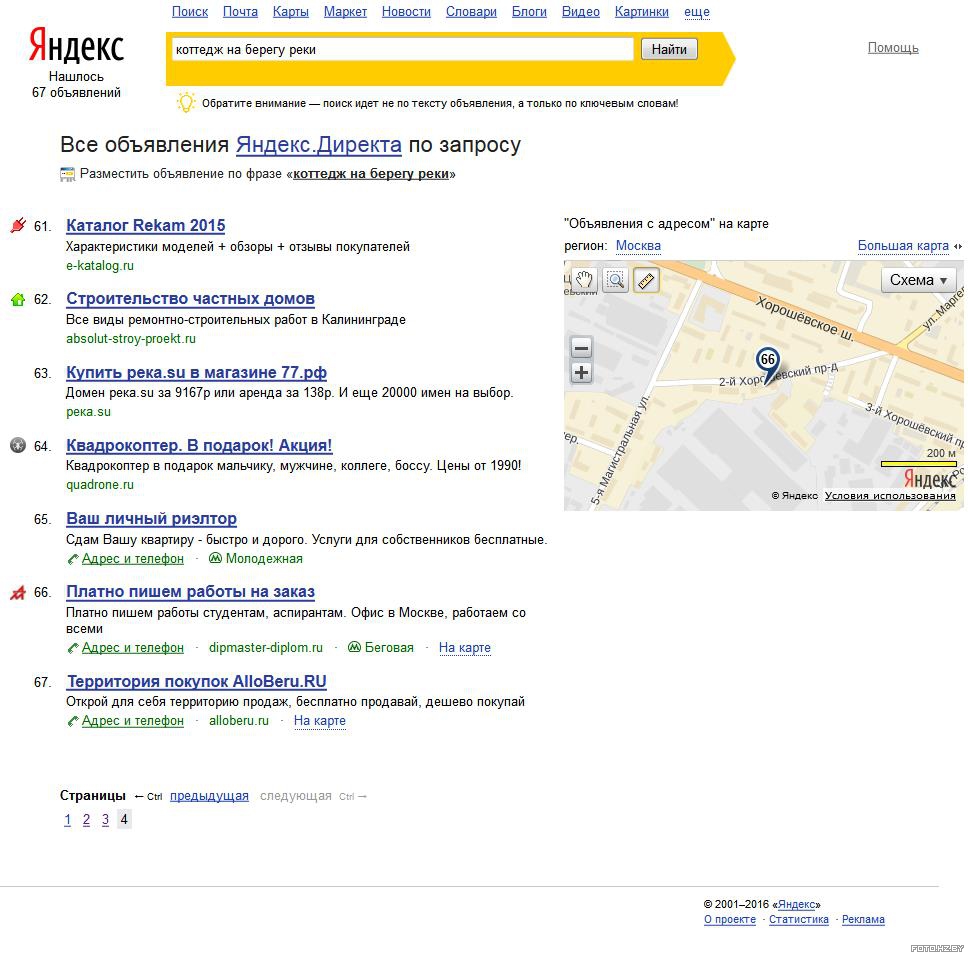Click the «Яндекс» copyright footer link

796,904
